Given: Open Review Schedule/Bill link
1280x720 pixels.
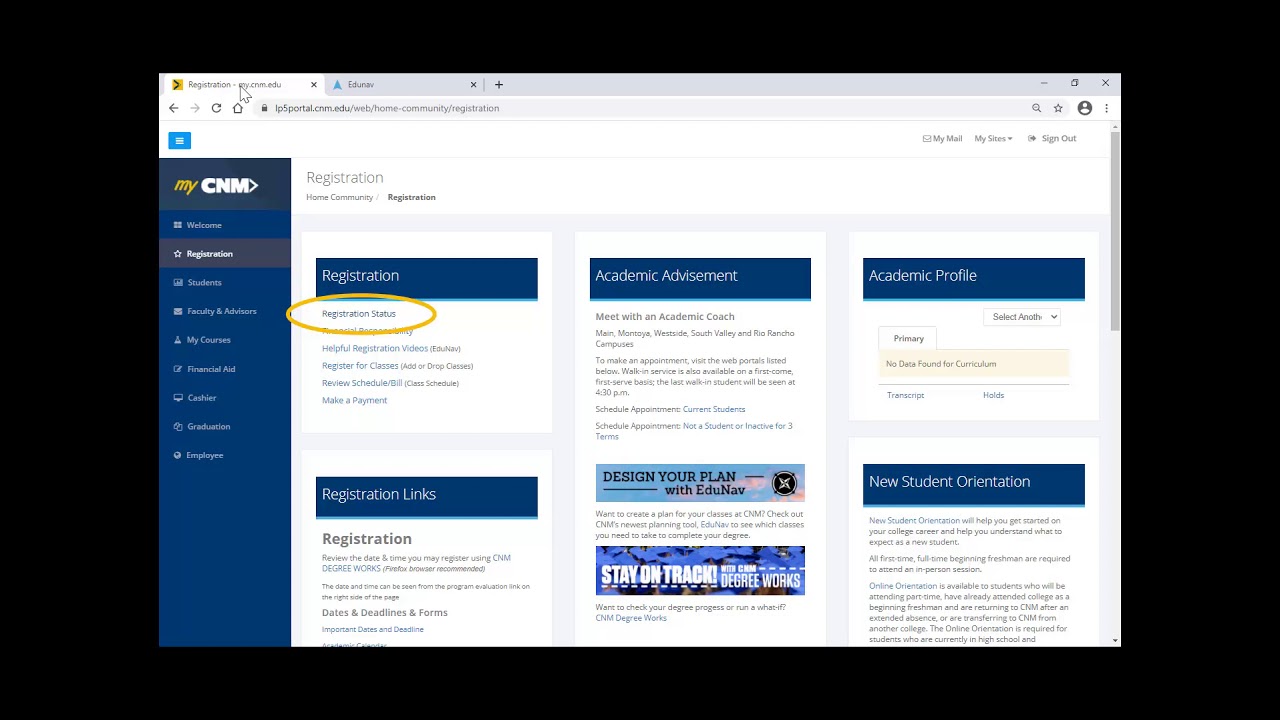Looking at the screenshot, I should 362,383.
